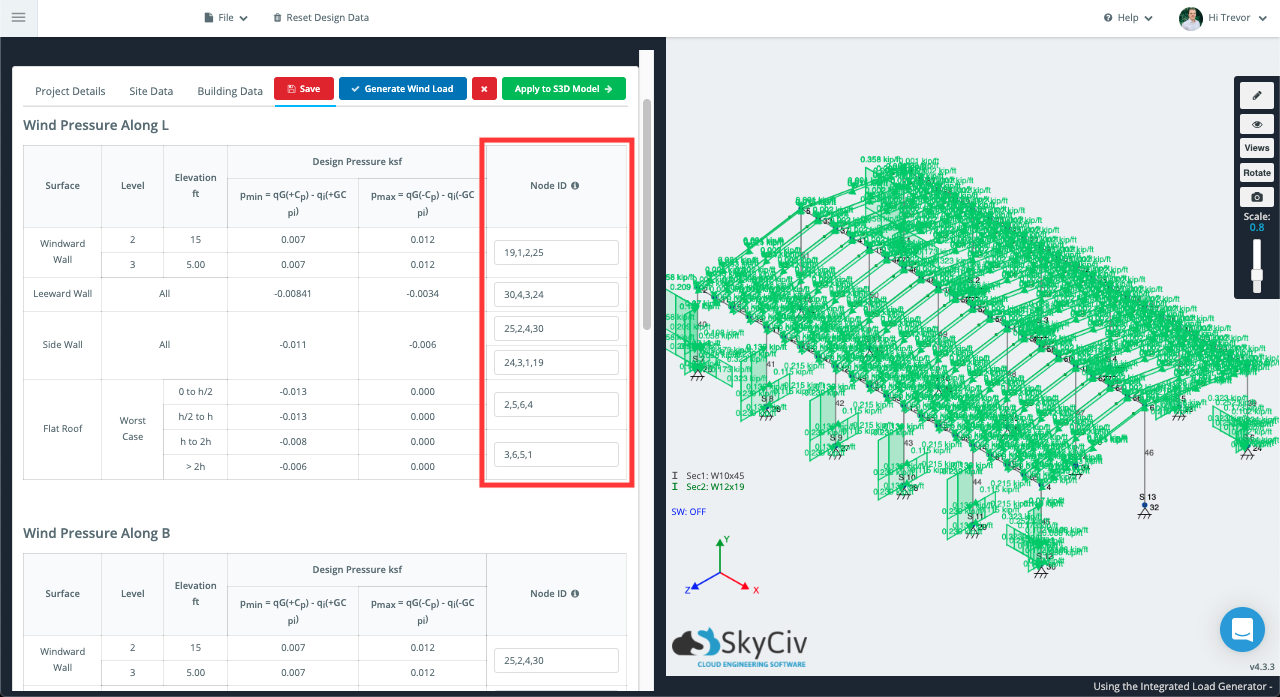1280x697 pixels.
Task: Open the Project Details tab
Action: coord(70,90)
